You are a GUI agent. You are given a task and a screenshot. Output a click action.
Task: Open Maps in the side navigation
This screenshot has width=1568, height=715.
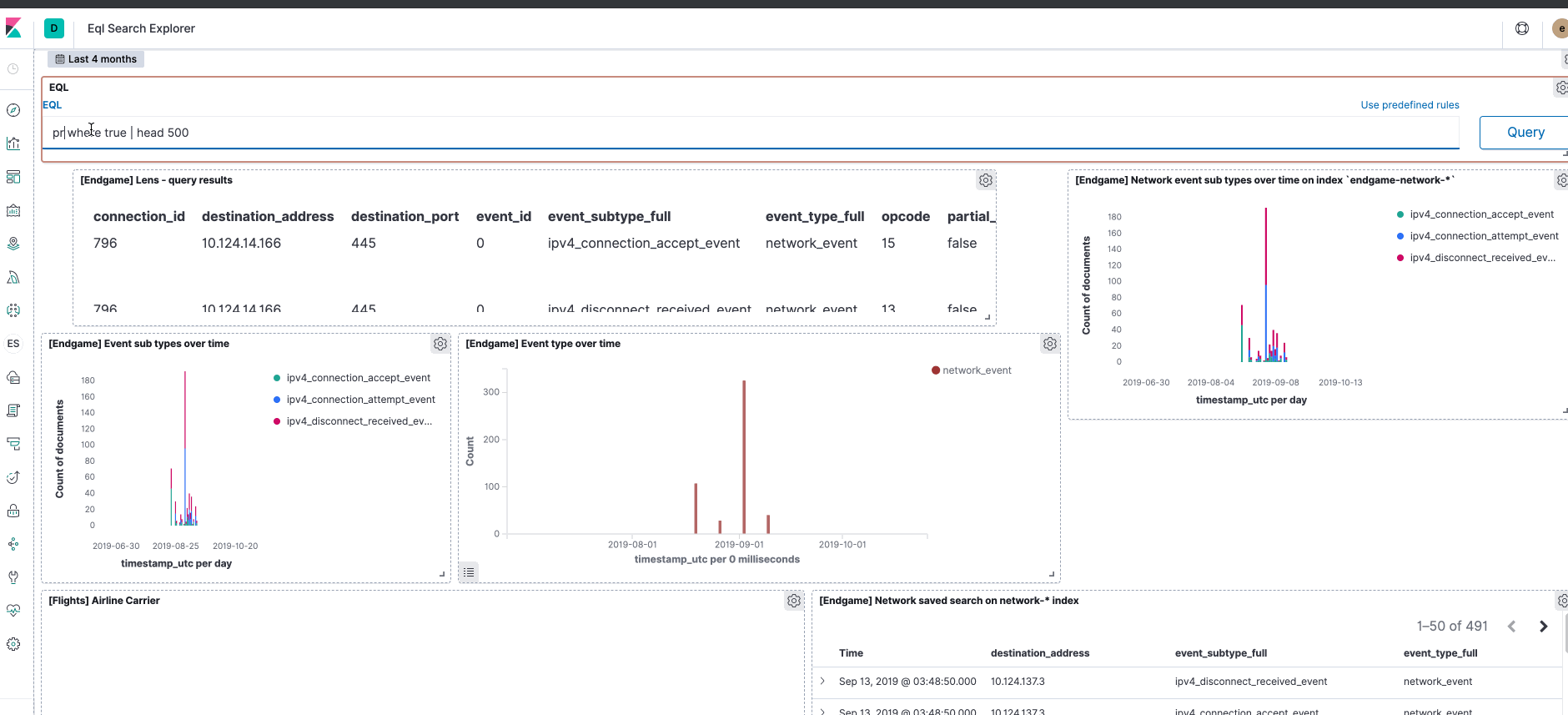(13, 244)
